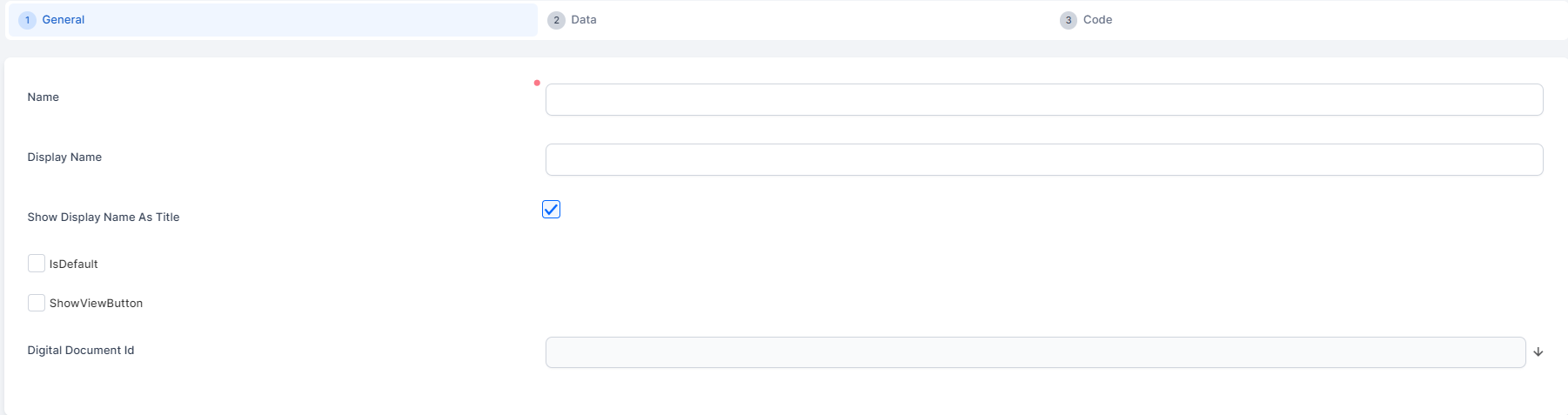Click the IsDefault label text
The width and height of the screenshot is (1568, 415).
pos(74,264)
